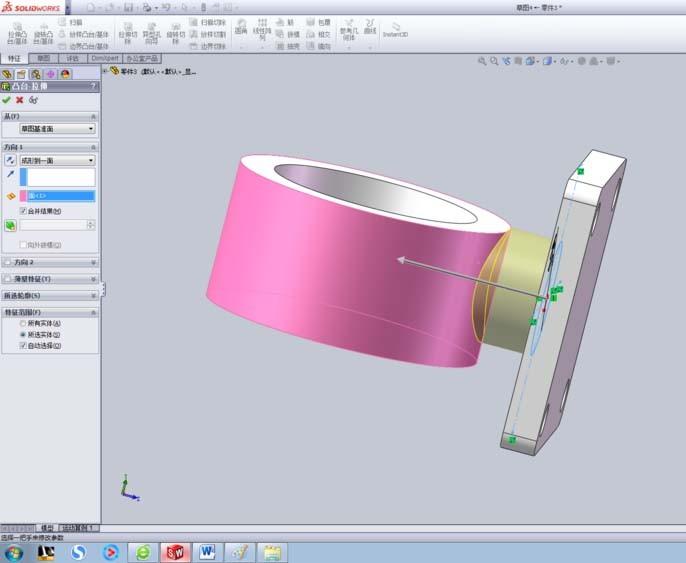The width and height of the screenshot is (686, 563).
Task: Switch to the DimXpert ribbon tab
Action: (x=105, y=58)
